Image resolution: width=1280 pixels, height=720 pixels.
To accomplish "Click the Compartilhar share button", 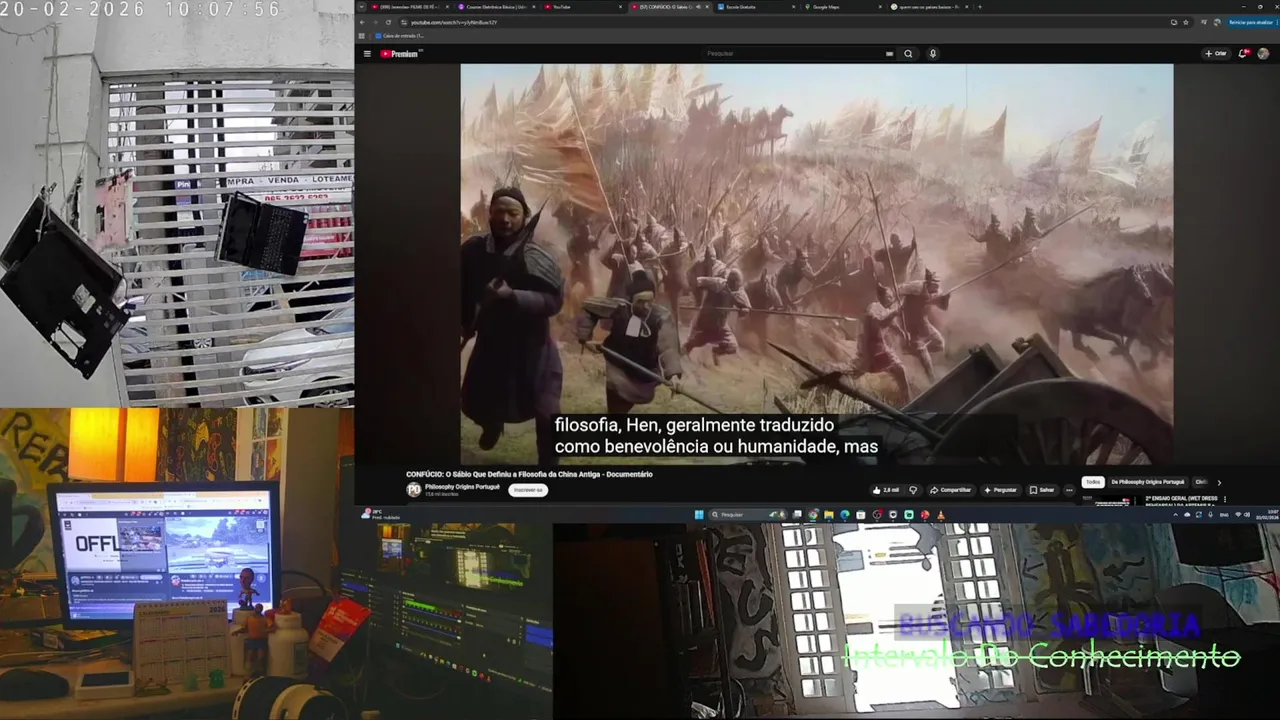I will [950, 490].
